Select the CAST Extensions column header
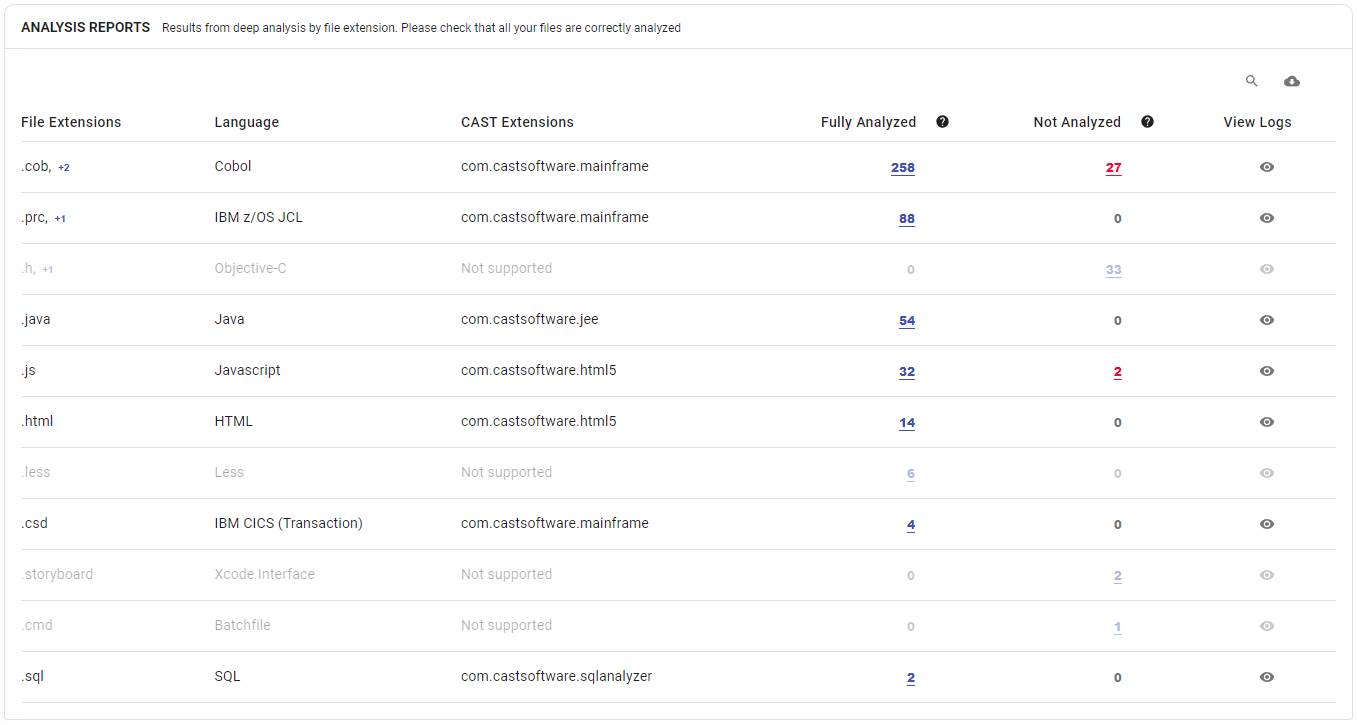The image size is (1357, 725). coord(517,122)
